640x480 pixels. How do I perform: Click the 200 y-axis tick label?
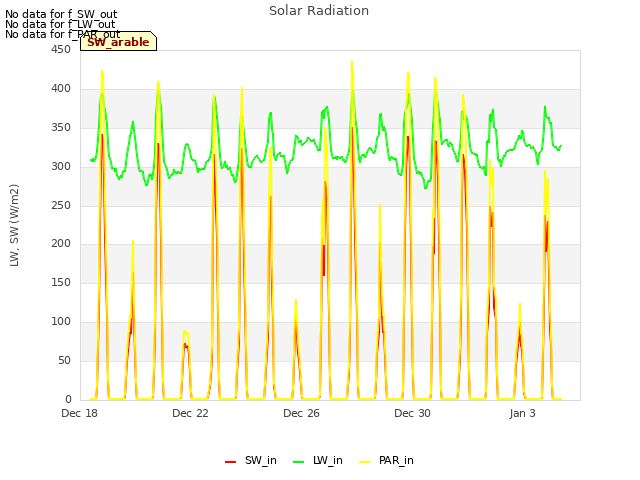click(61, 244)
